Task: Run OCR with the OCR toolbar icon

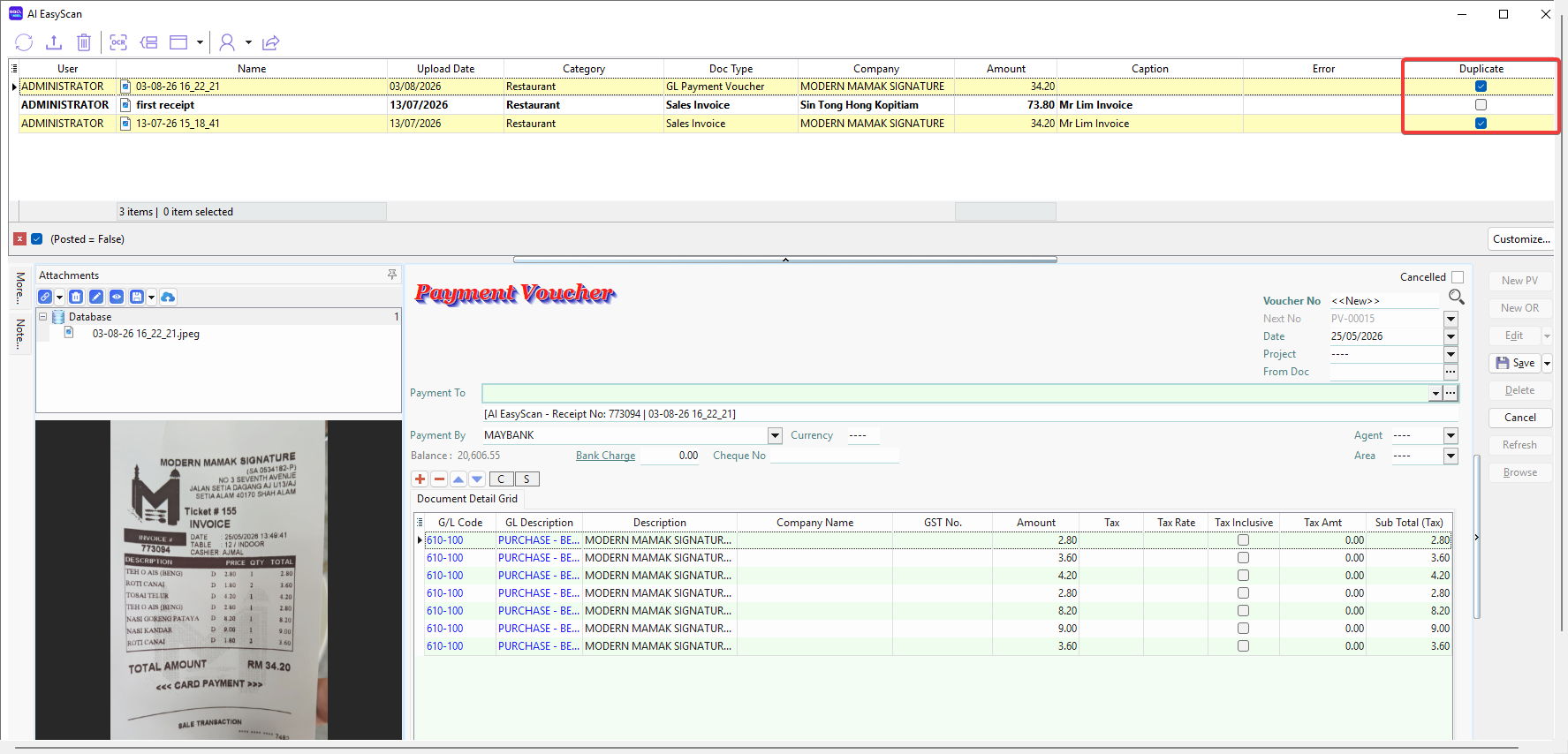Action: click(118, 42)
